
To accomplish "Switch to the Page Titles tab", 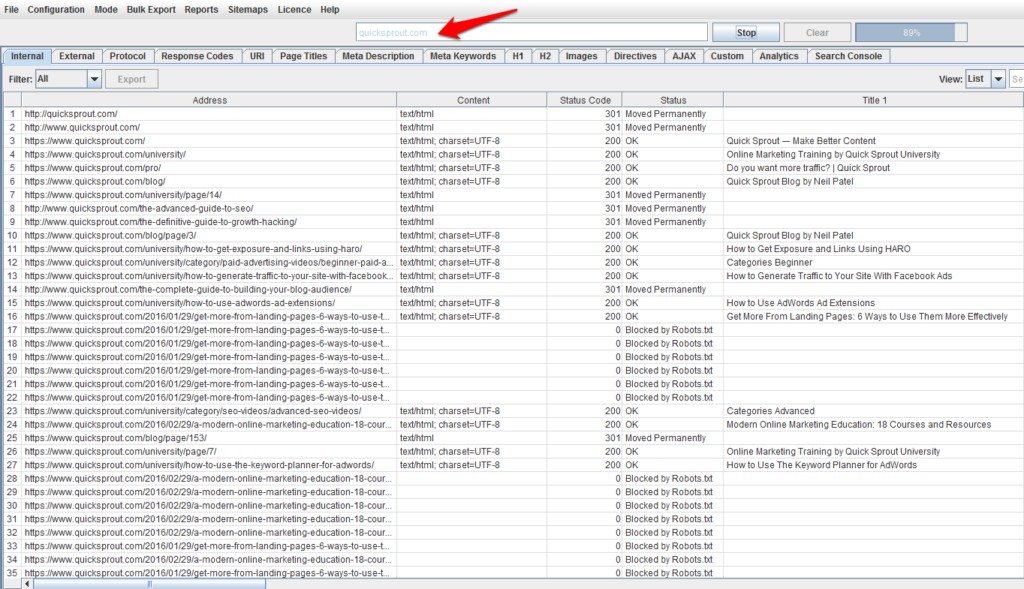I will tap(303, 56).
